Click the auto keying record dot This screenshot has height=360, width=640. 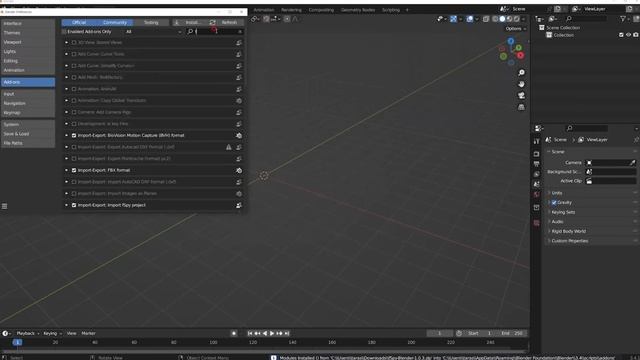(234, 333)
